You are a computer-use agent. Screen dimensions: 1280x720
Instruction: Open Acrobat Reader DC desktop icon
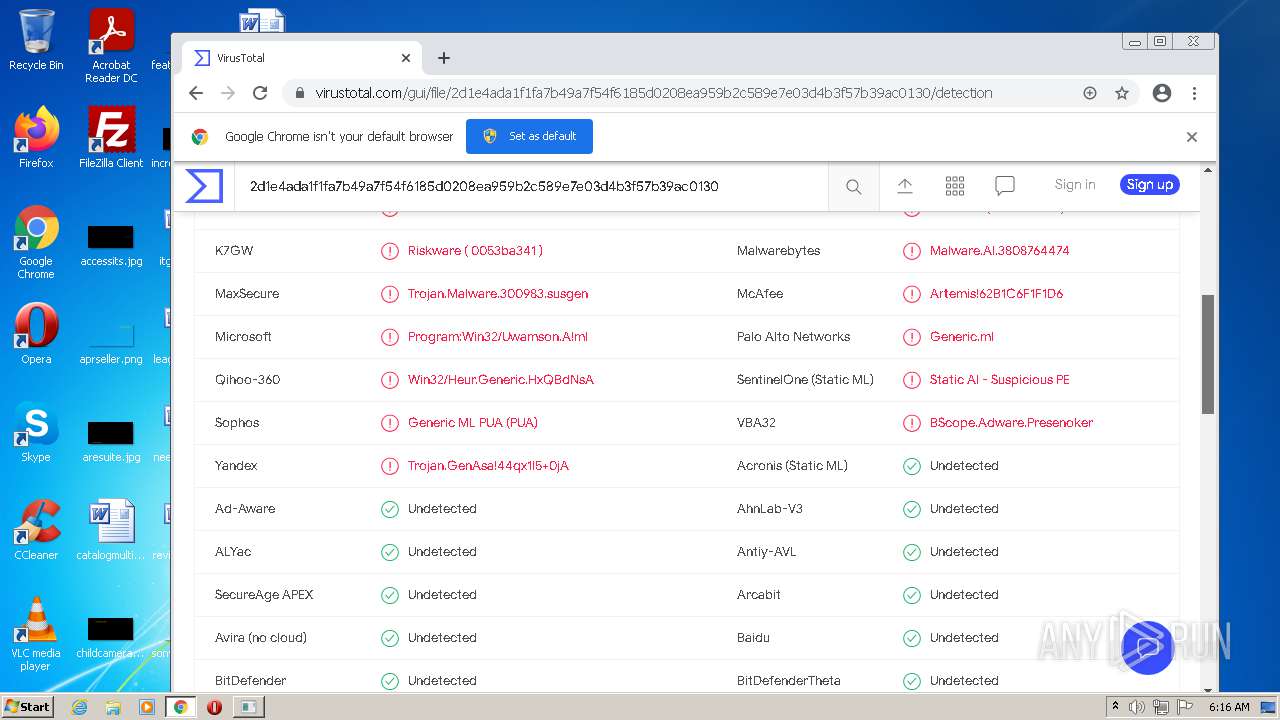point(111,45)
